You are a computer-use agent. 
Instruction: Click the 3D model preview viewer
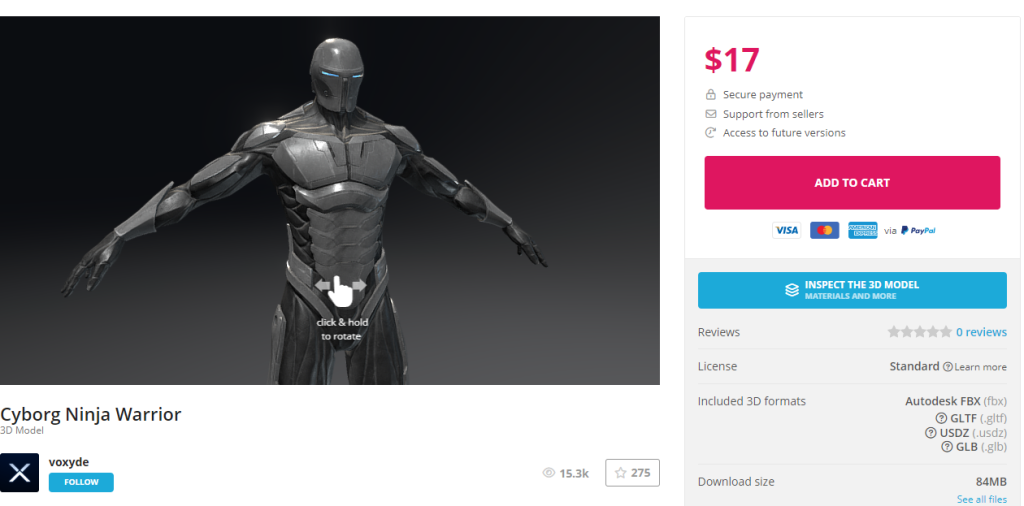(330, 200)
